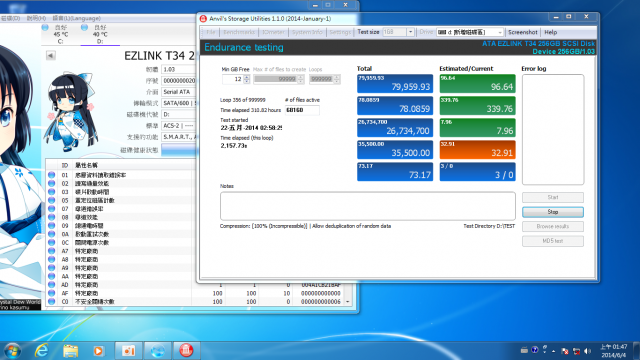The width and height of the screenshot is (640, 360).
Task: Click the Screenshot toolbar button
Action: click(522, 32)
